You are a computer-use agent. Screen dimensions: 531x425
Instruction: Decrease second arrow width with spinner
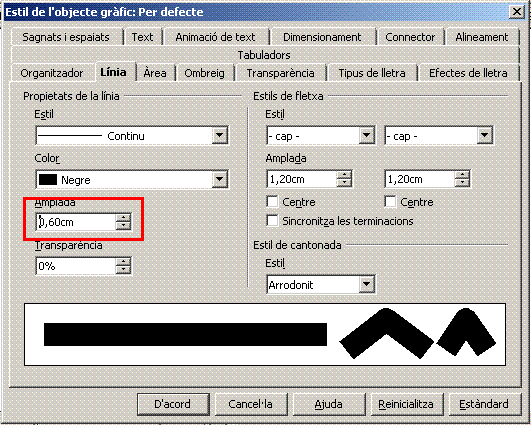point(462,183)
